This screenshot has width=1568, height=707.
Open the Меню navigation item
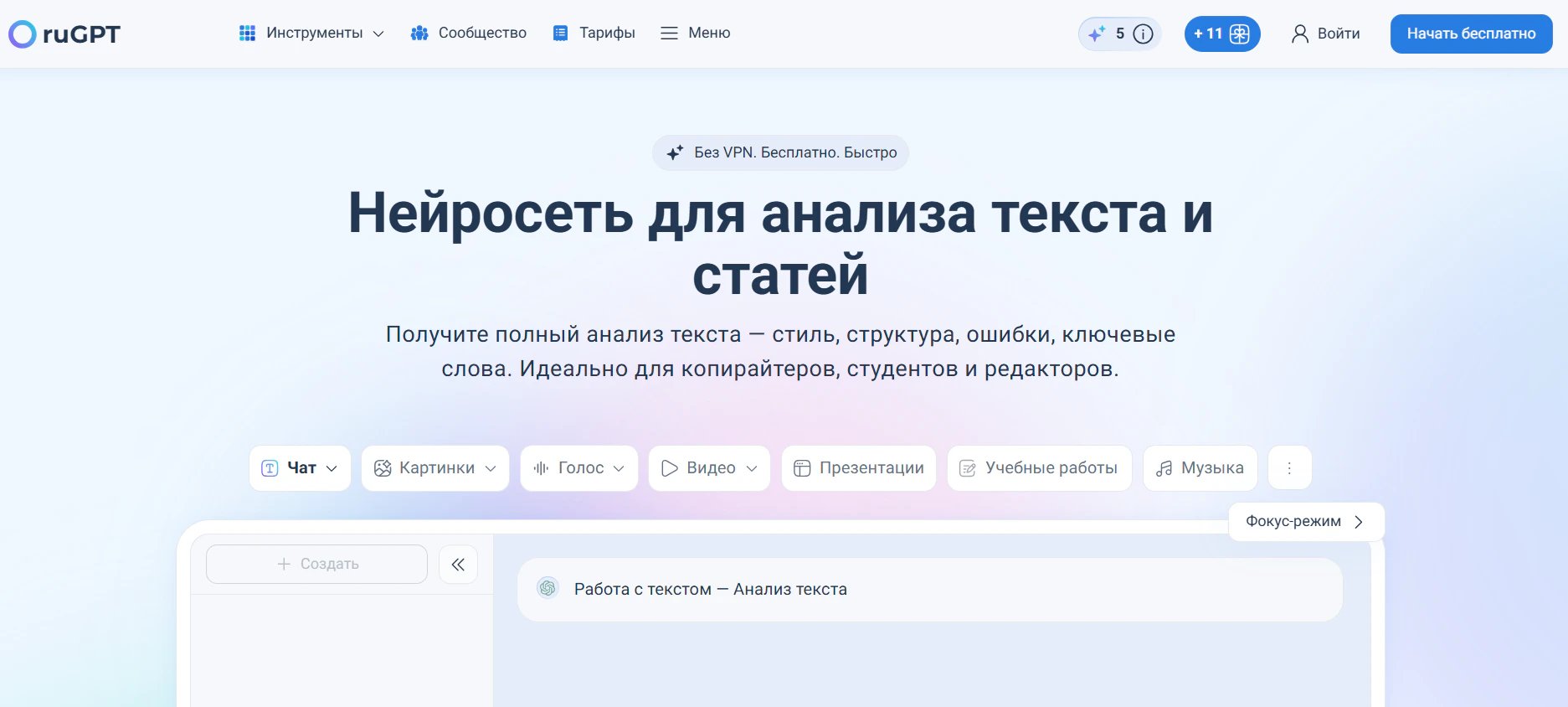click(x=695, y=34)
